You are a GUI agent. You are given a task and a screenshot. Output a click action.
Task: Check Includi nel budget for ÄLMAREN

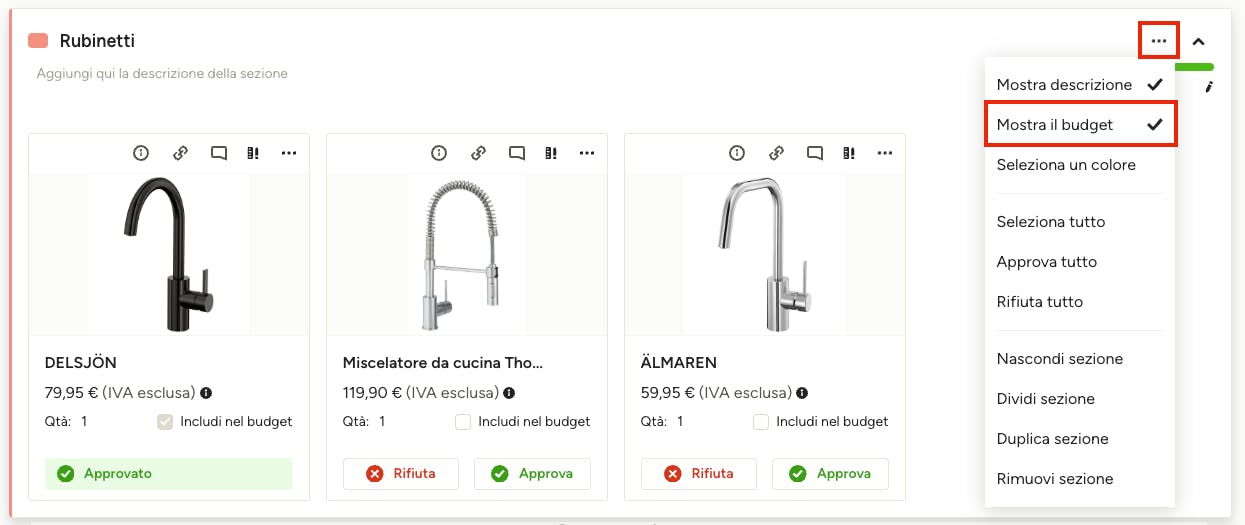pyautogui.click(x=761, y=422)
